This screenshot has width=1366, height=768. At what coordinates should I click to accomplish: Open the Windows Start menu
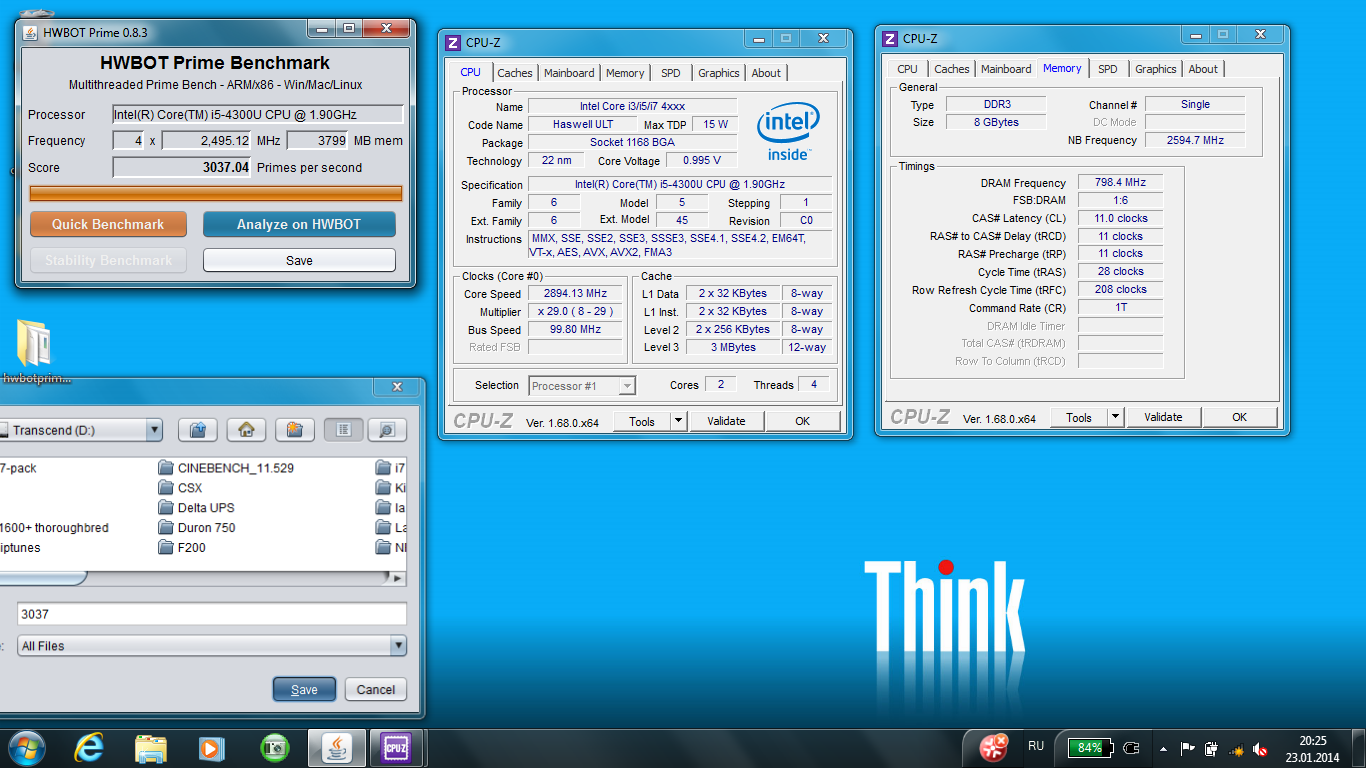[26, 748]
